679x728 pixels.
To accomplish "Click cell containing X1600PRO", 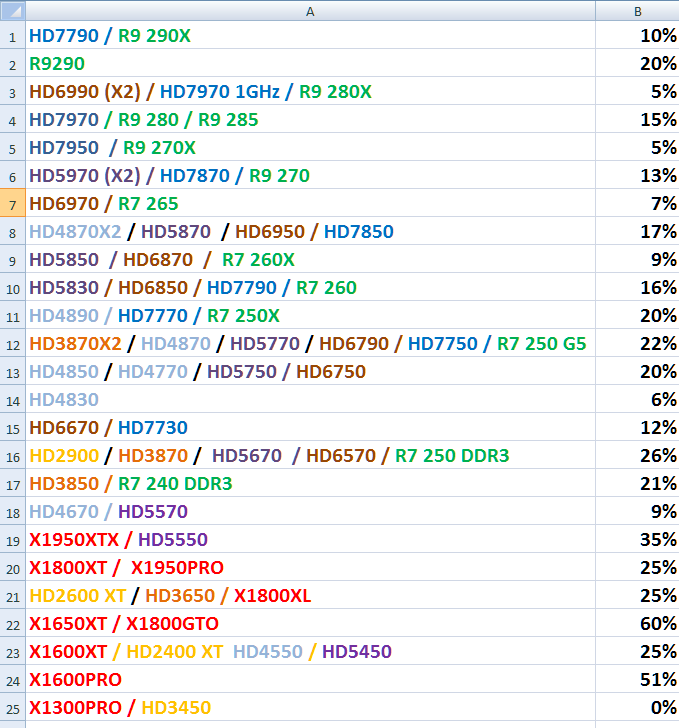I will tap(310, 680).
